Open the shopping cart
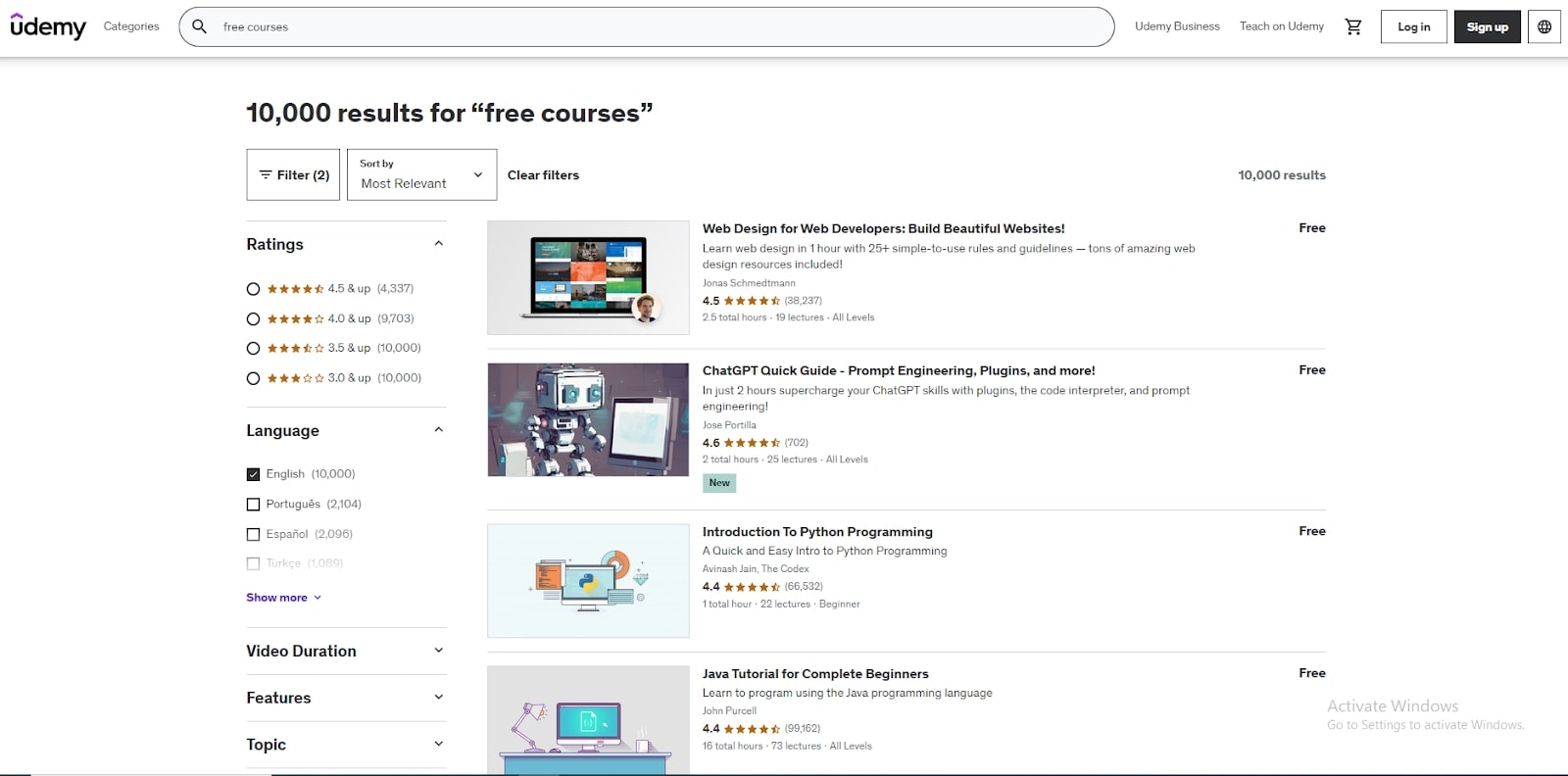Screen dimensions: 1568x776 pyautogui.click(x=1353, y=26)
